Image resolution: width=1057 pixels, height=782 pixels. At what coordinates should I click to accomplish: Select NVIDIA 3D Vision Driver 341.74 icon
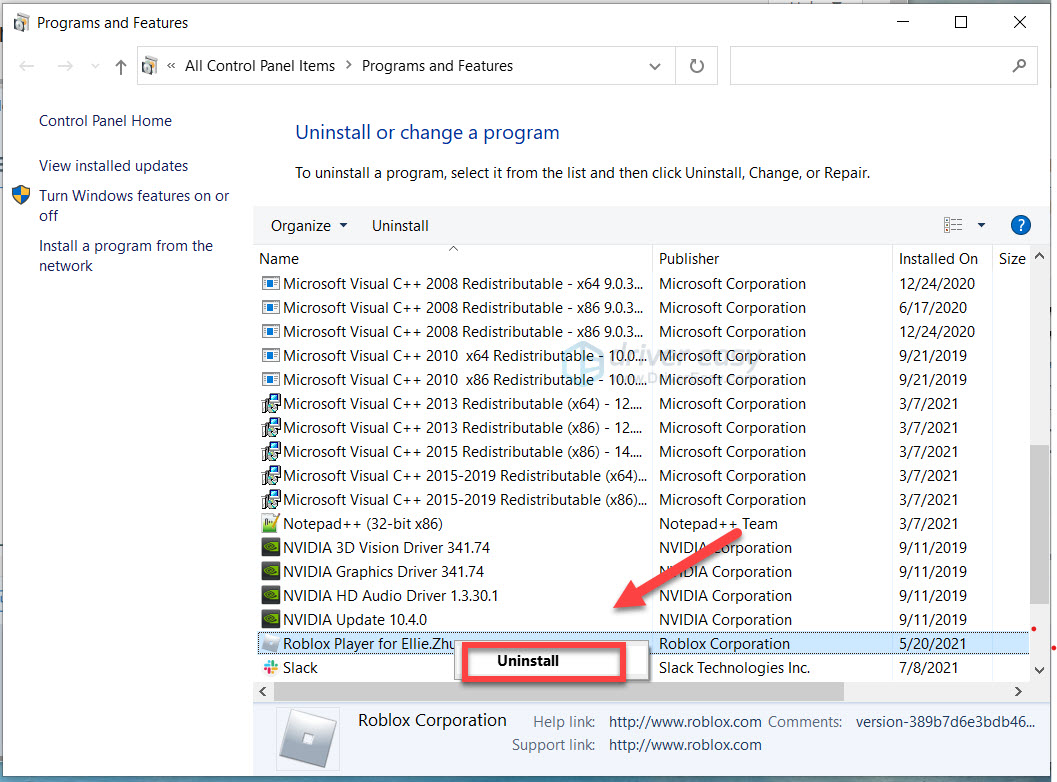tap(270, 547)
